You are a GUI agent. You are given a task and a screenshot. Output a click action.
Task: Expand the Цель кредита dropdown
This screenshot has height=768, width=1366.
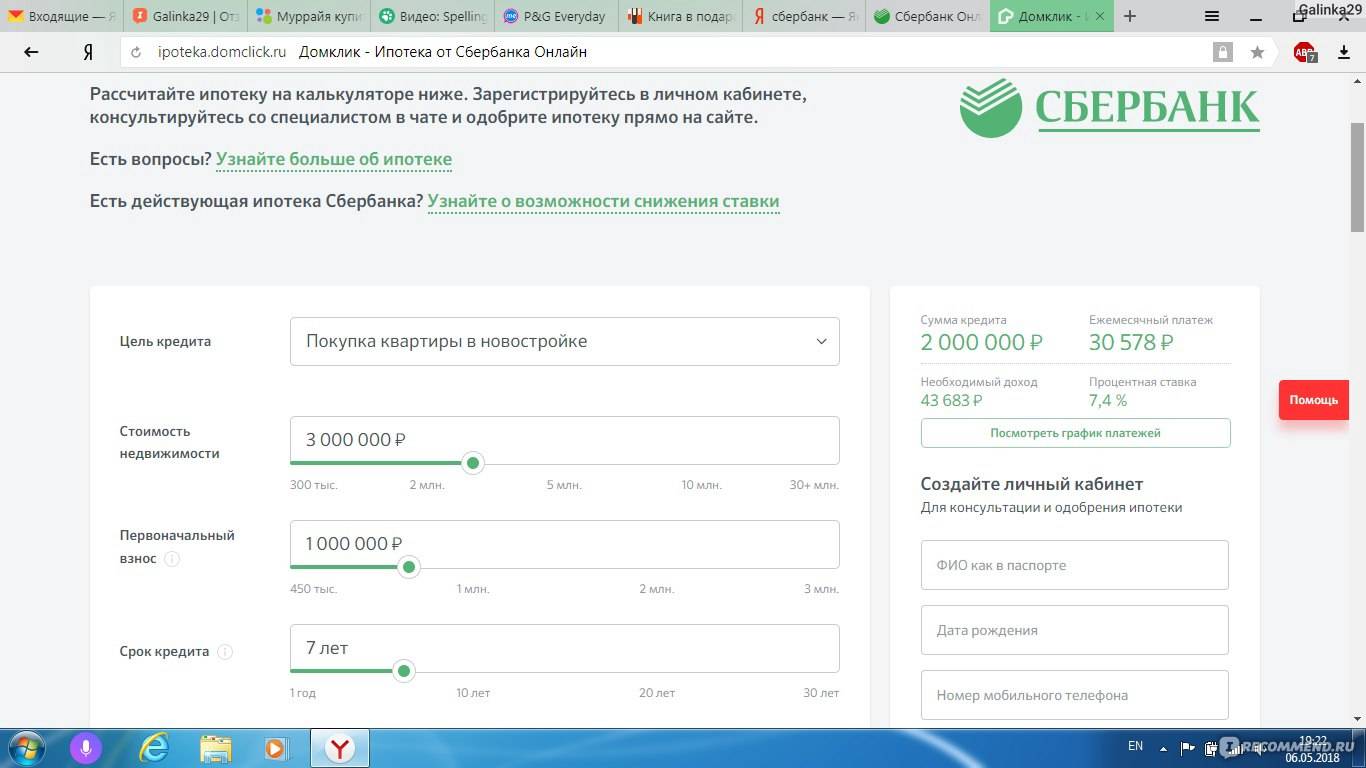[565, 341]
